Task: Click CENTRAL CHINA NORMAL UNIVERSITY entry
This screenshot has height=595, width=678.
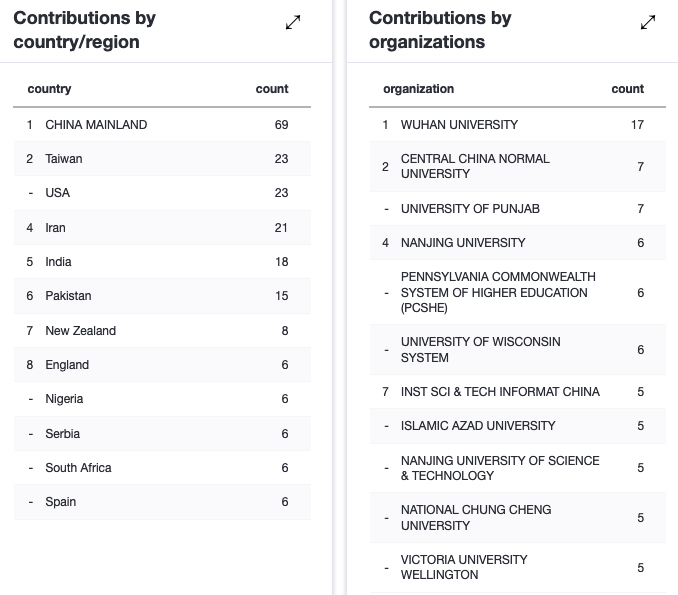Action: 475,166
